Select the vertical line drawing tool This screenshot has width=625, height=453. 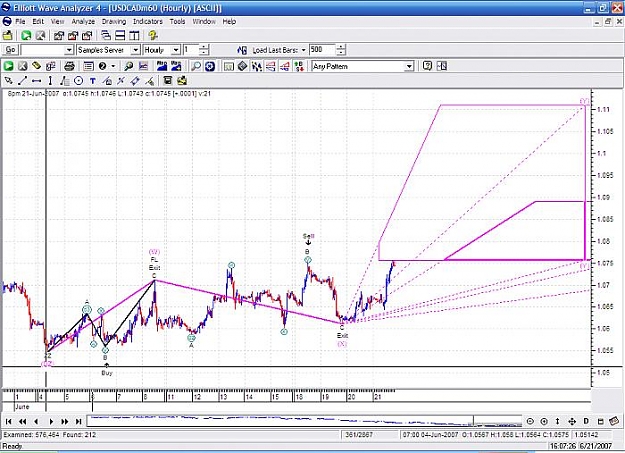pos(50,81)
